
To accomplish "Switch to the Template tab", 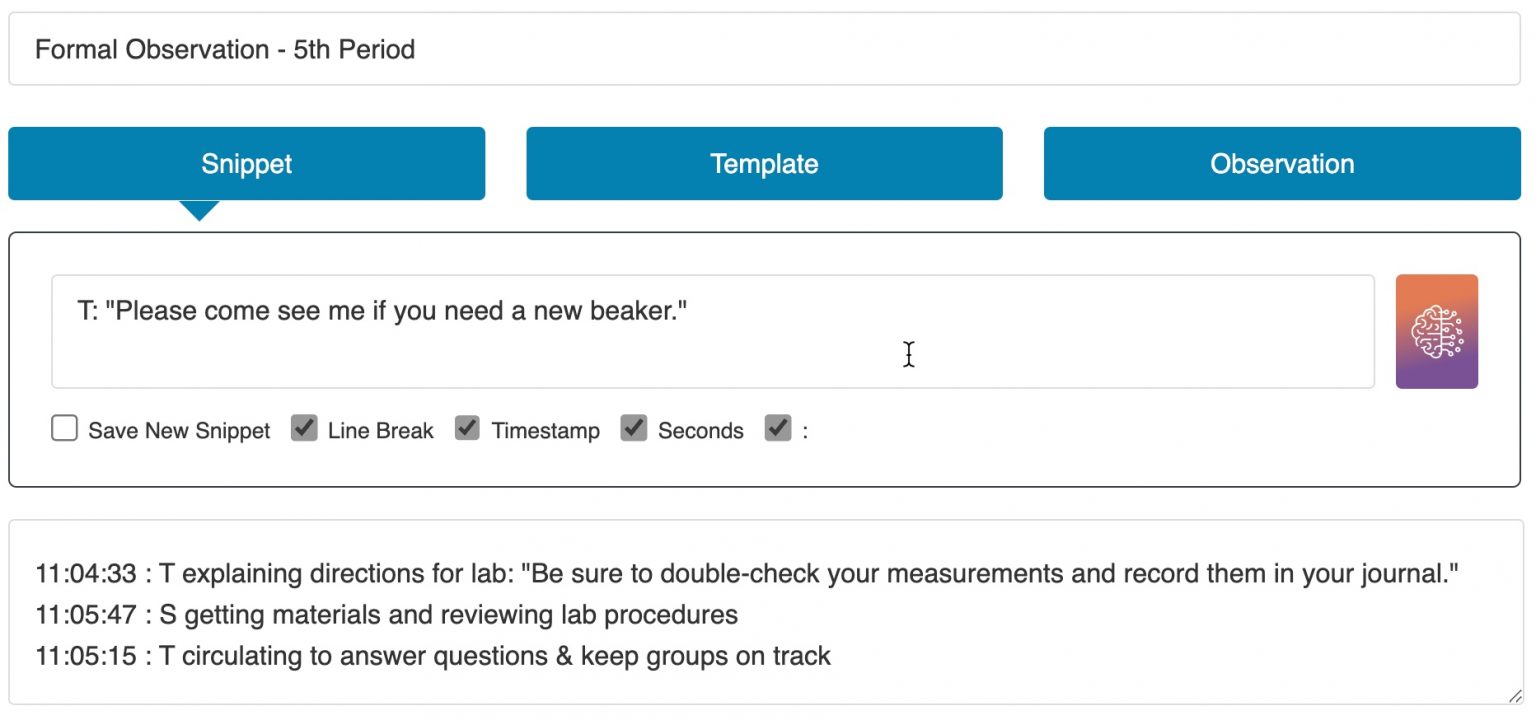I will (x=764, y=163).
